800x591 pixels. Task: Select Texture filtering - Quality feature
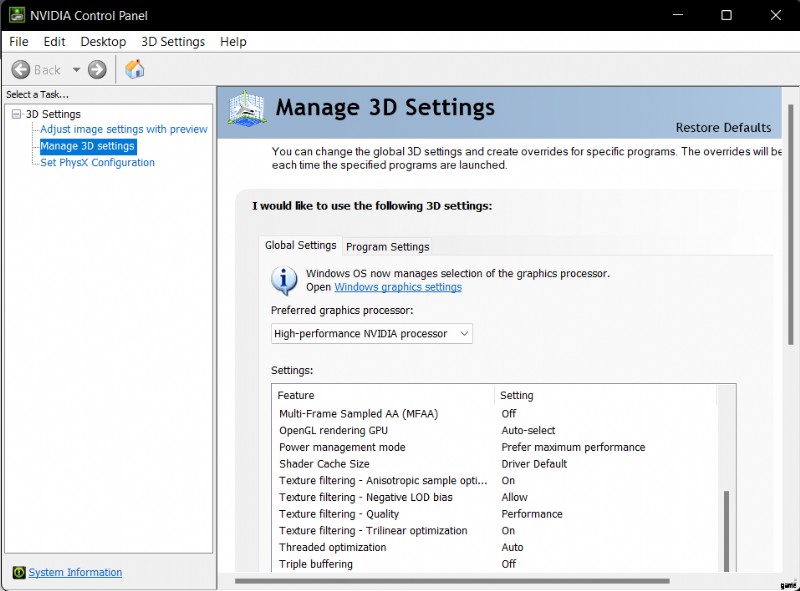pos(339,514)
